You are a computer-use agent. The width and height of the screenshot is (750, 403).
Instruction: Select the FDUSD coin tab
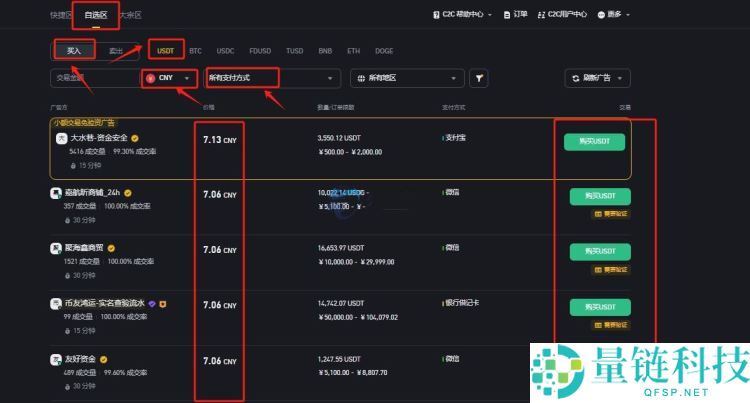point(260,51)
